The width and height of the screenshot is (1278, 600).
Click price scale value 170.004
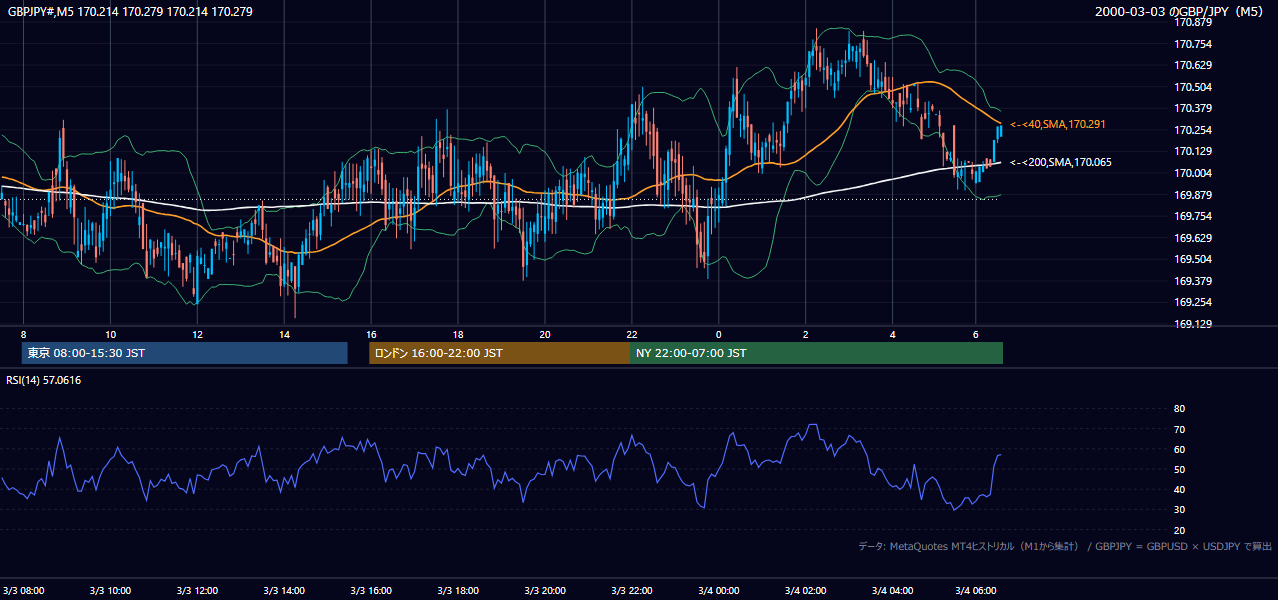(x=1194, y=173)
